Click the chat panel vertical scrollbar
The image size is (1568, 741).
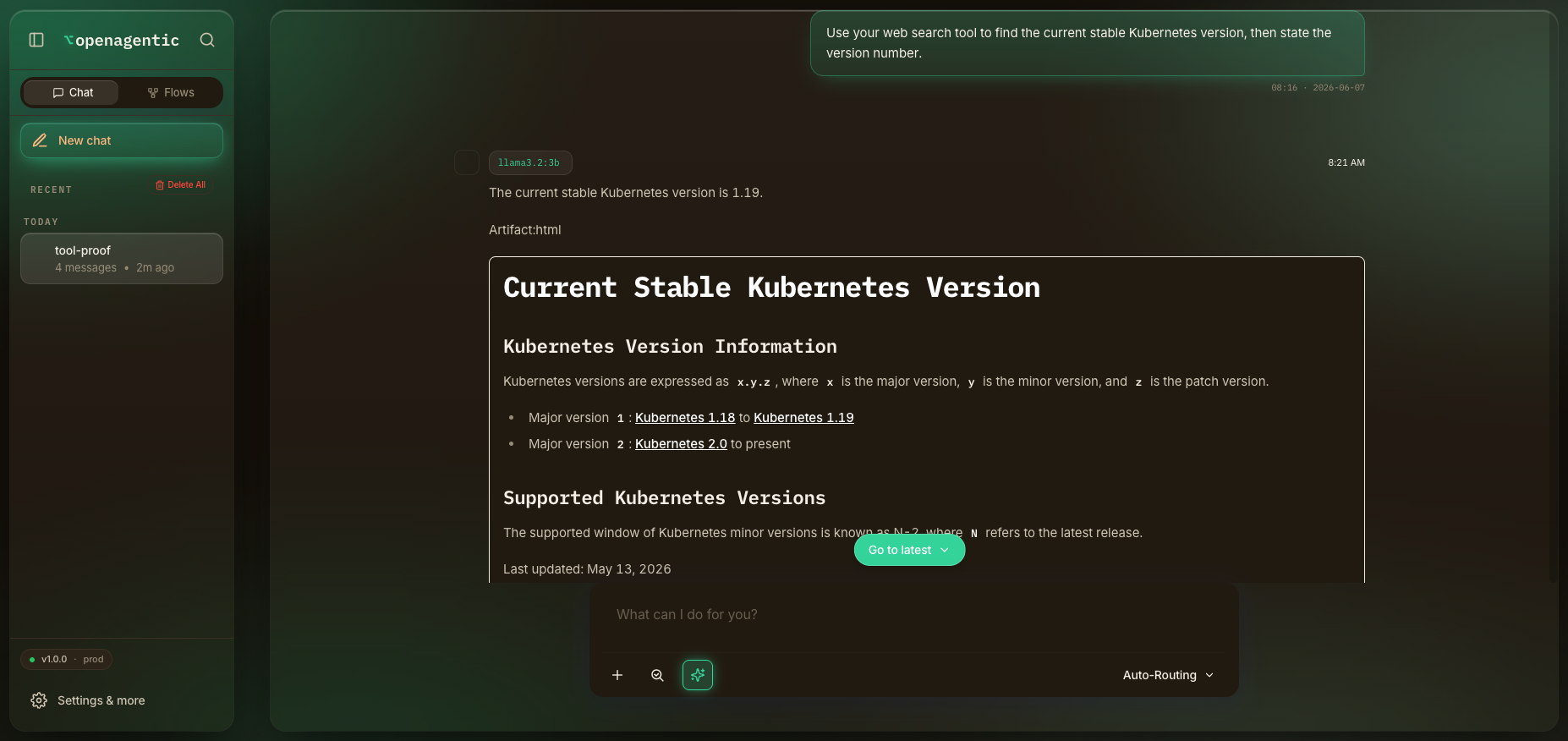click(x=1553, y=296)
